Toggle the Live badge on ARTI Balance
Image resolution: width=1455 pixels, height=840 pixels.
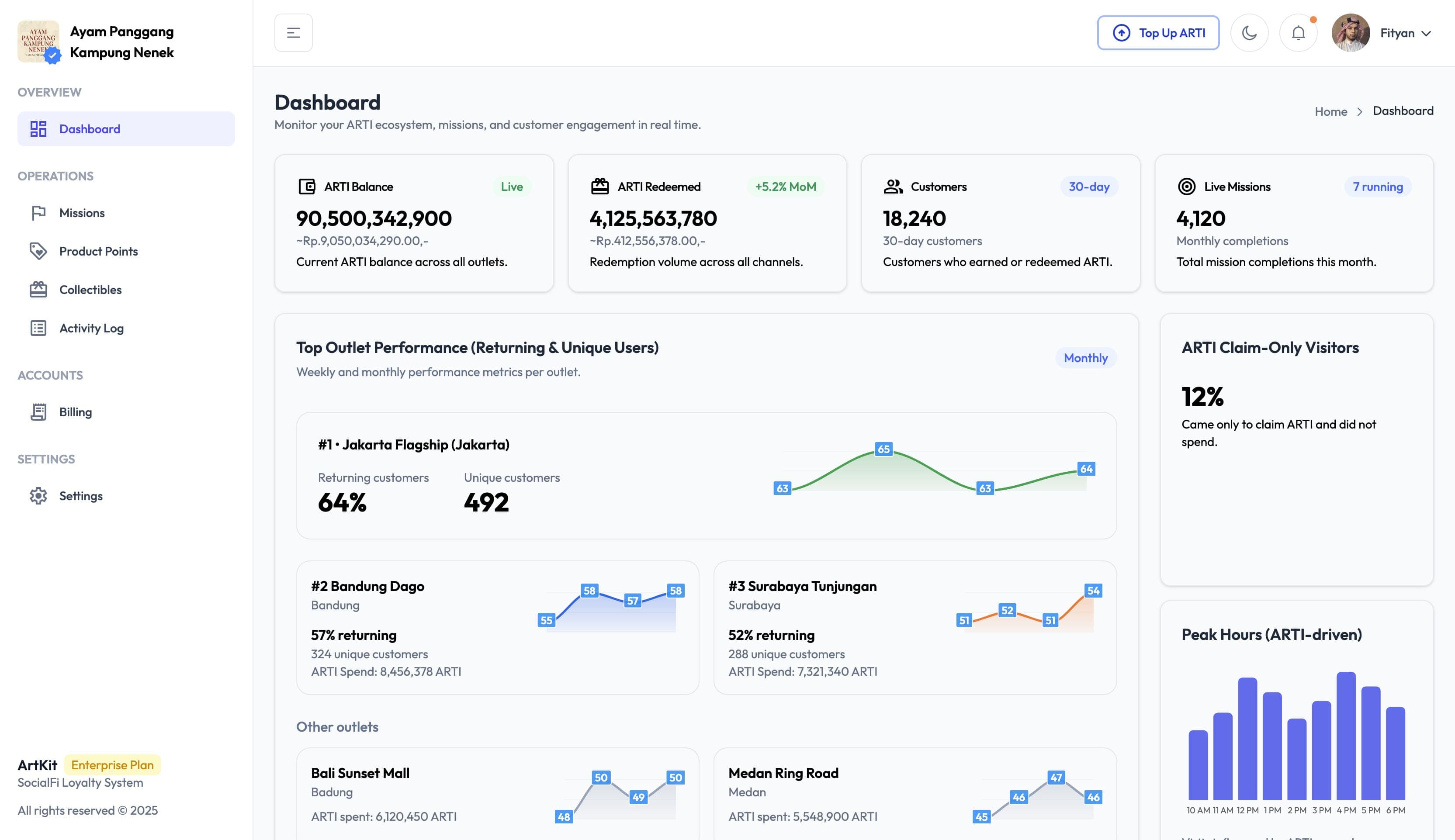coord(511,187)
